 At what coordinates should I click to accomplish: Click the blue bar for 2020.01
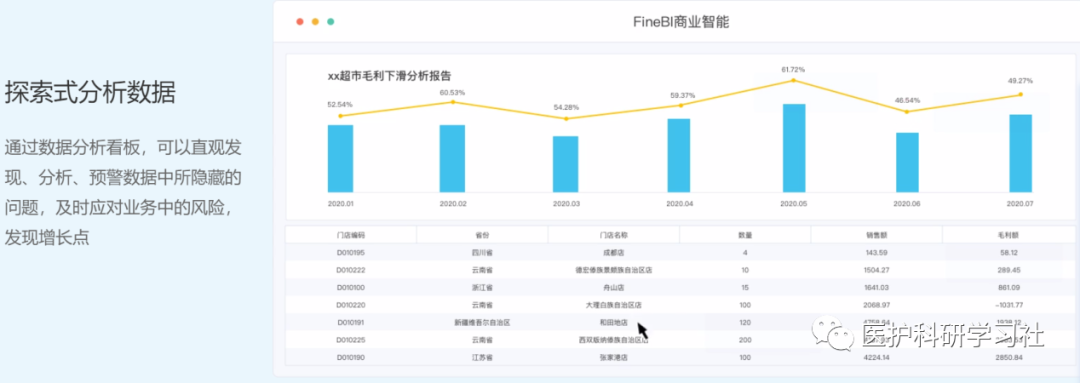[340, 158]
